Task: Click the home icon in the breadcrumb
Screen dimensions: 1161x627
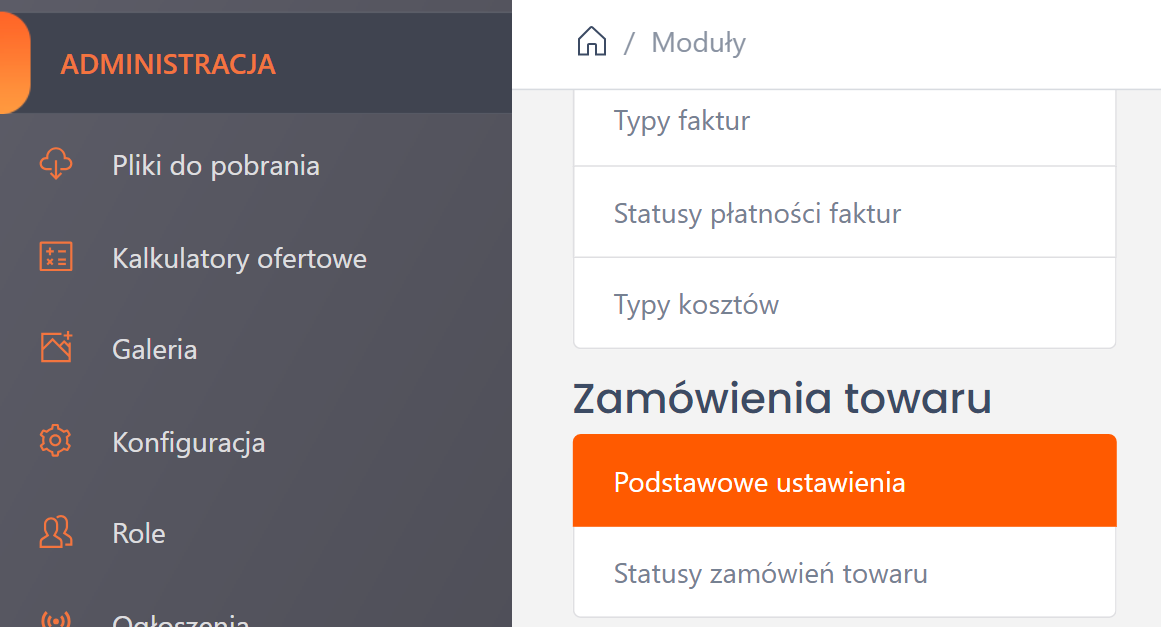Action: tap(592, 42)
